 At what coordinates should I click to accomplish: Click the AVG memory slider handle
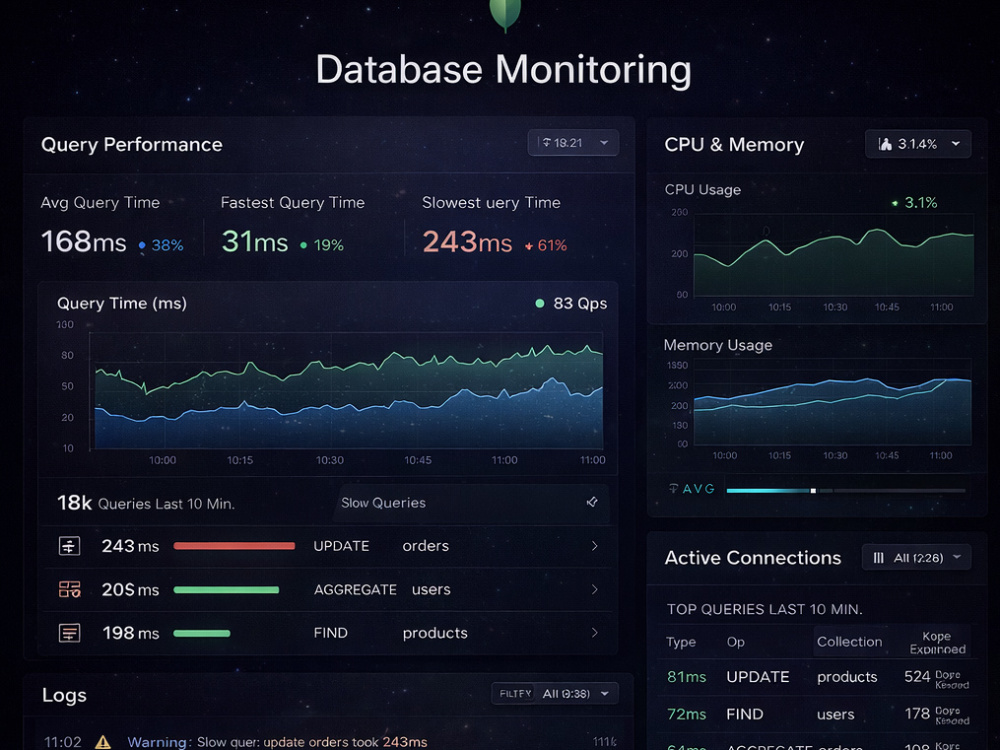point(813,490)
